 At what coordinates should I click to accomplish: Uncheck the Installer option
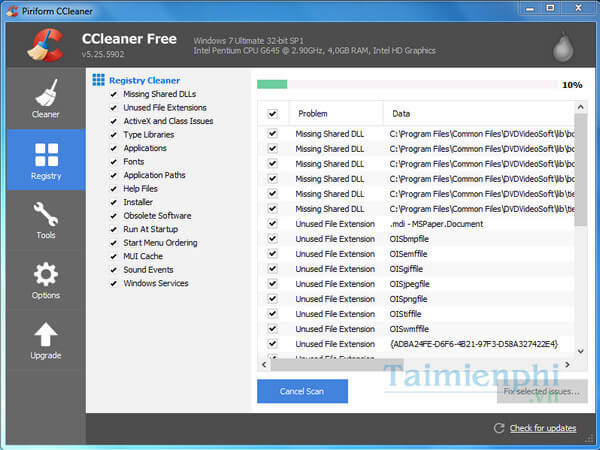(x=113, y=202)
